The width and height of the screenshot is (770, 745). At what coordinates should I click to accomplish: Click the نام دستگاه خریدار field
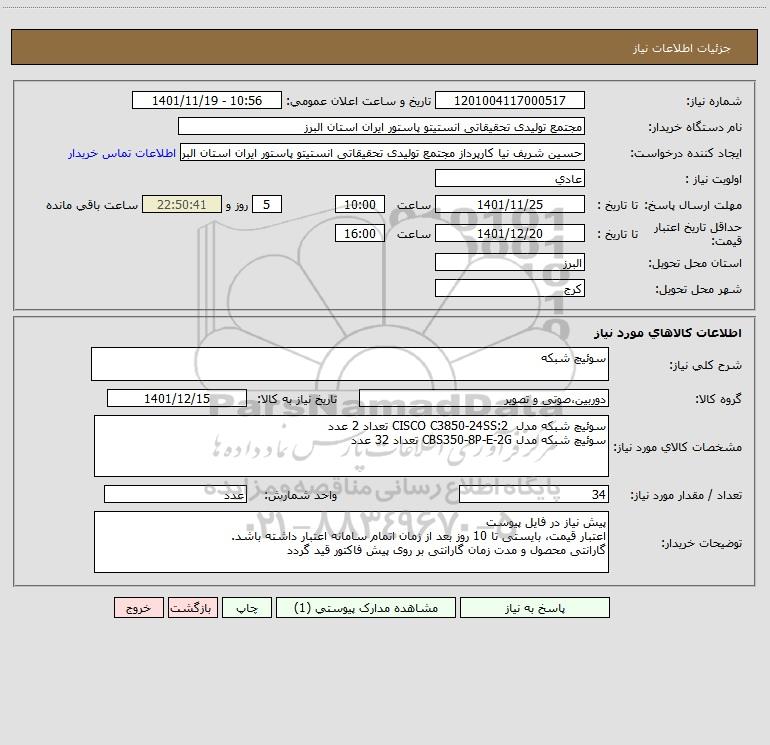pyautogui.click(x=381, y=126)
